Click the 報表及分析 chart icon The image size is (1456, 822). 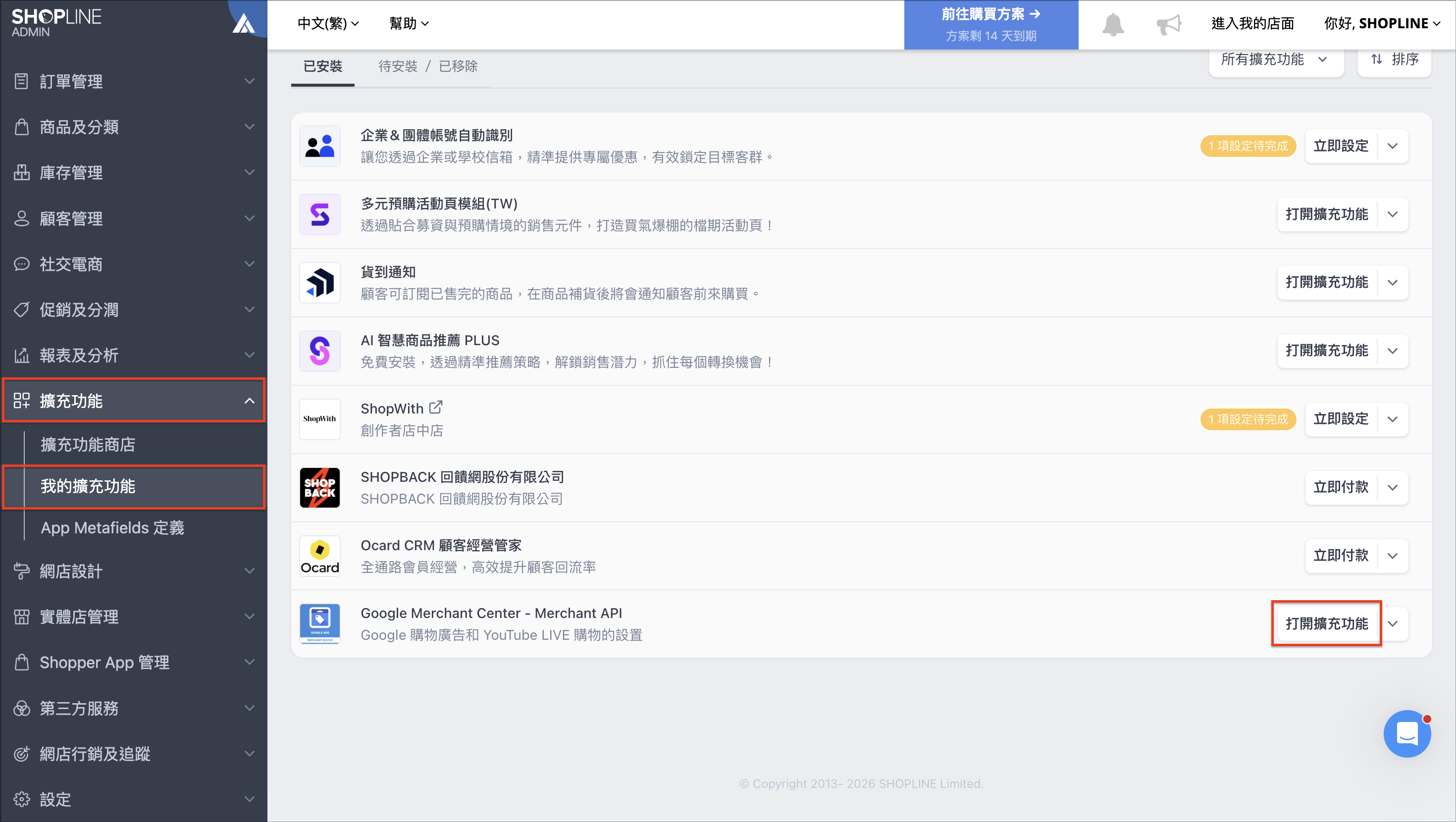pyautogui.click(x=21, y=355)
